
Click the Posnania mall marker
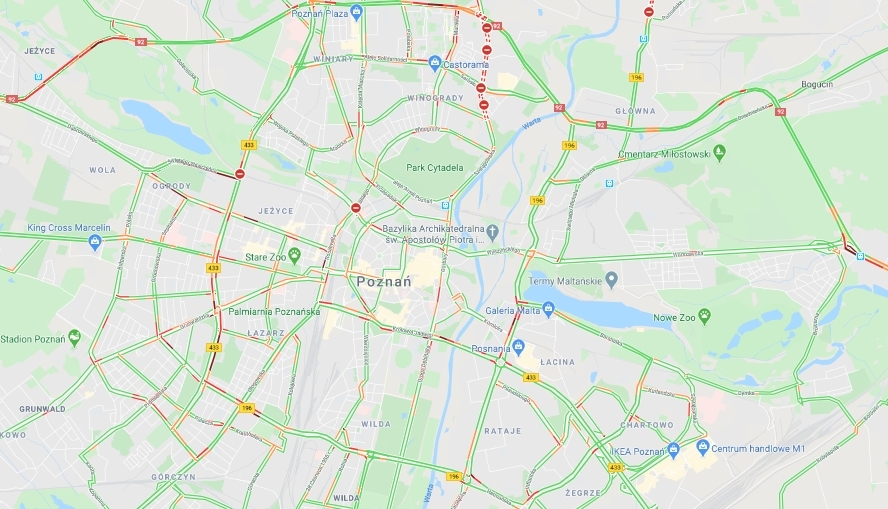(518, 347)
